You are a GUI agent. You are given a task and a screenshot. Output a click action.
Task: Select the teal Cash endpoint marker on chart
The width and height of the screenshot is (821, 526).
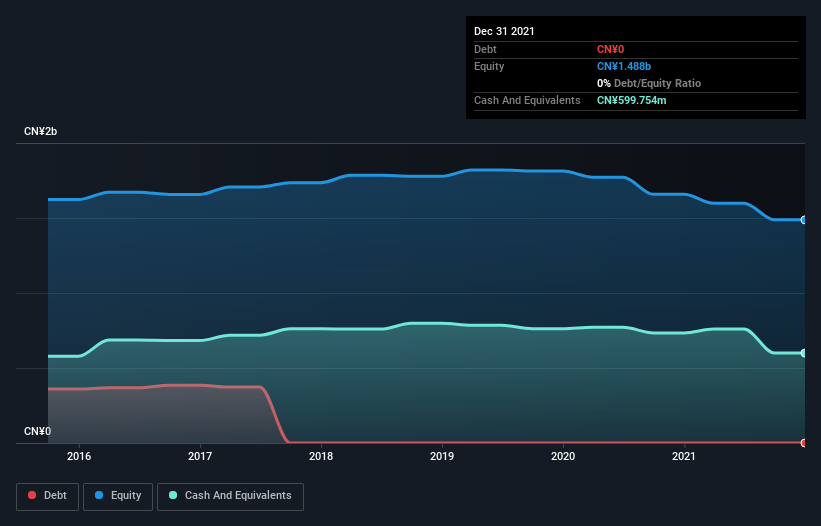pyautogui.click(x=804, y=353)
